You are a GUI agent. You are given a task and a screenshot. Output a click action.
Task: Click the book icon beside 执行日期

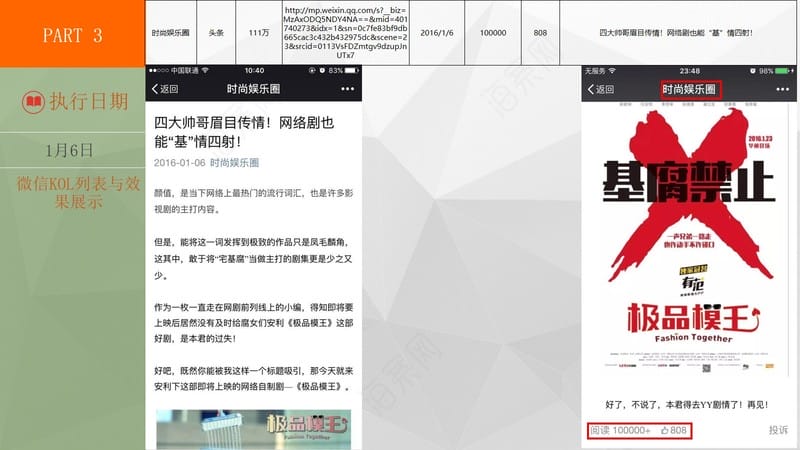click(33, 102)
